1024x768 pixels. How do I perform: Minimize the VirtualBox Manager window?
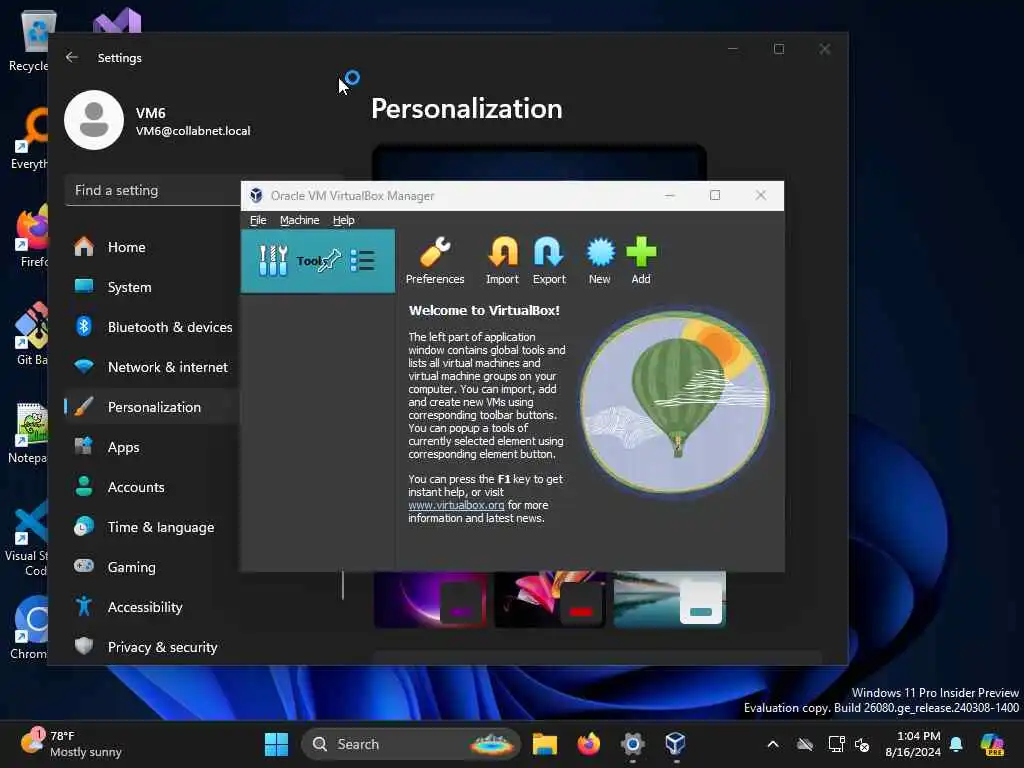669,195
